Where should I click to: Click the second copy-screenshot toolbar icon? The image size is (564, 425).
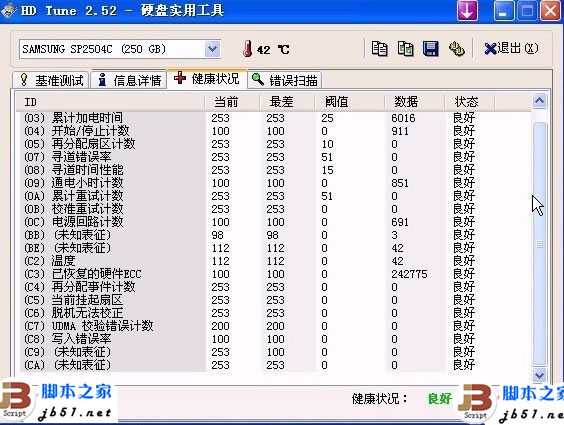405,49
